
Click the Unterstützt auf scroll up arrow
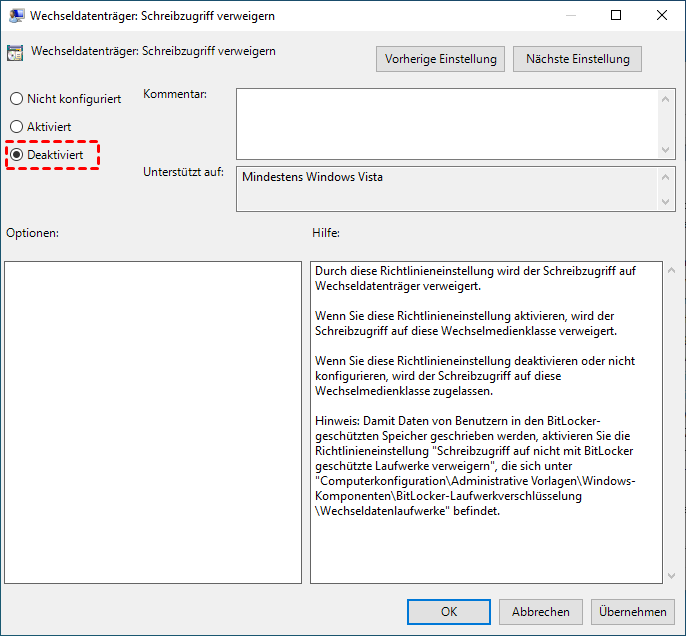(x=665, y=177)
